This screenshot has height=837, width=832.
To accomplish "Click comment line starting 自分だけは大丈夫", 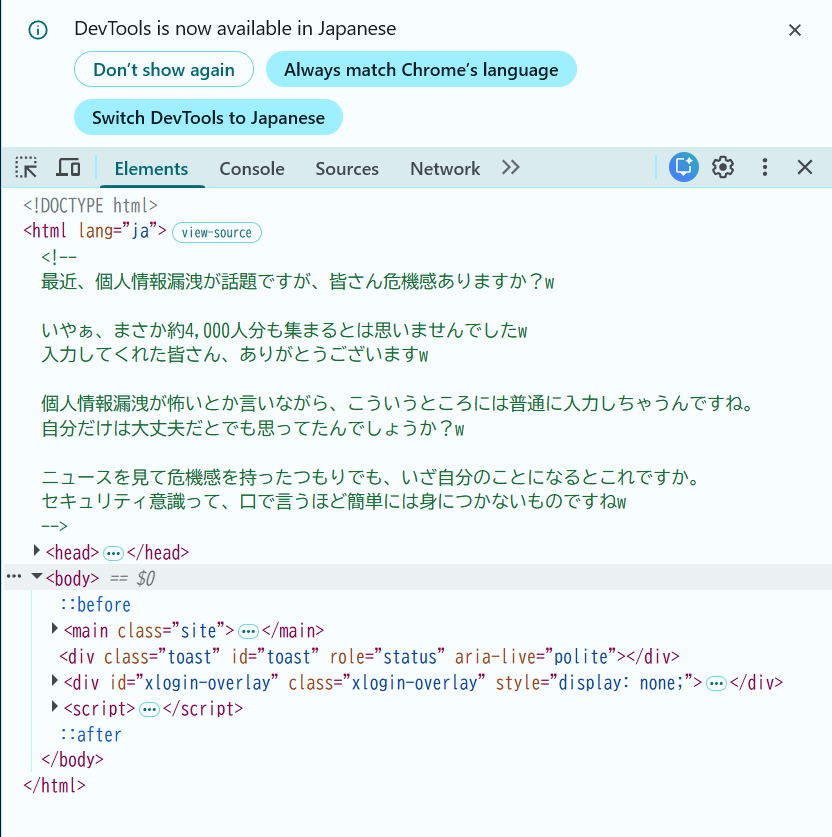I will [x=253, y=429].
